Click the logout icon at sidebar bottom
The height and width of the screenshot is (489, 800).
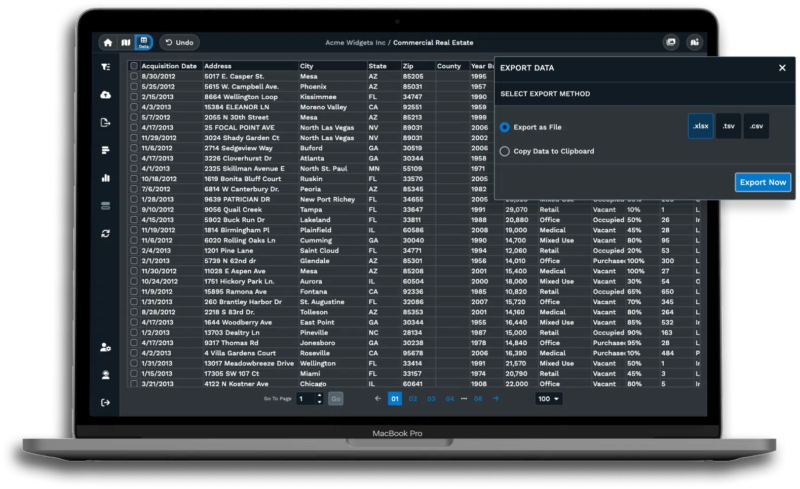click(106, 402)
